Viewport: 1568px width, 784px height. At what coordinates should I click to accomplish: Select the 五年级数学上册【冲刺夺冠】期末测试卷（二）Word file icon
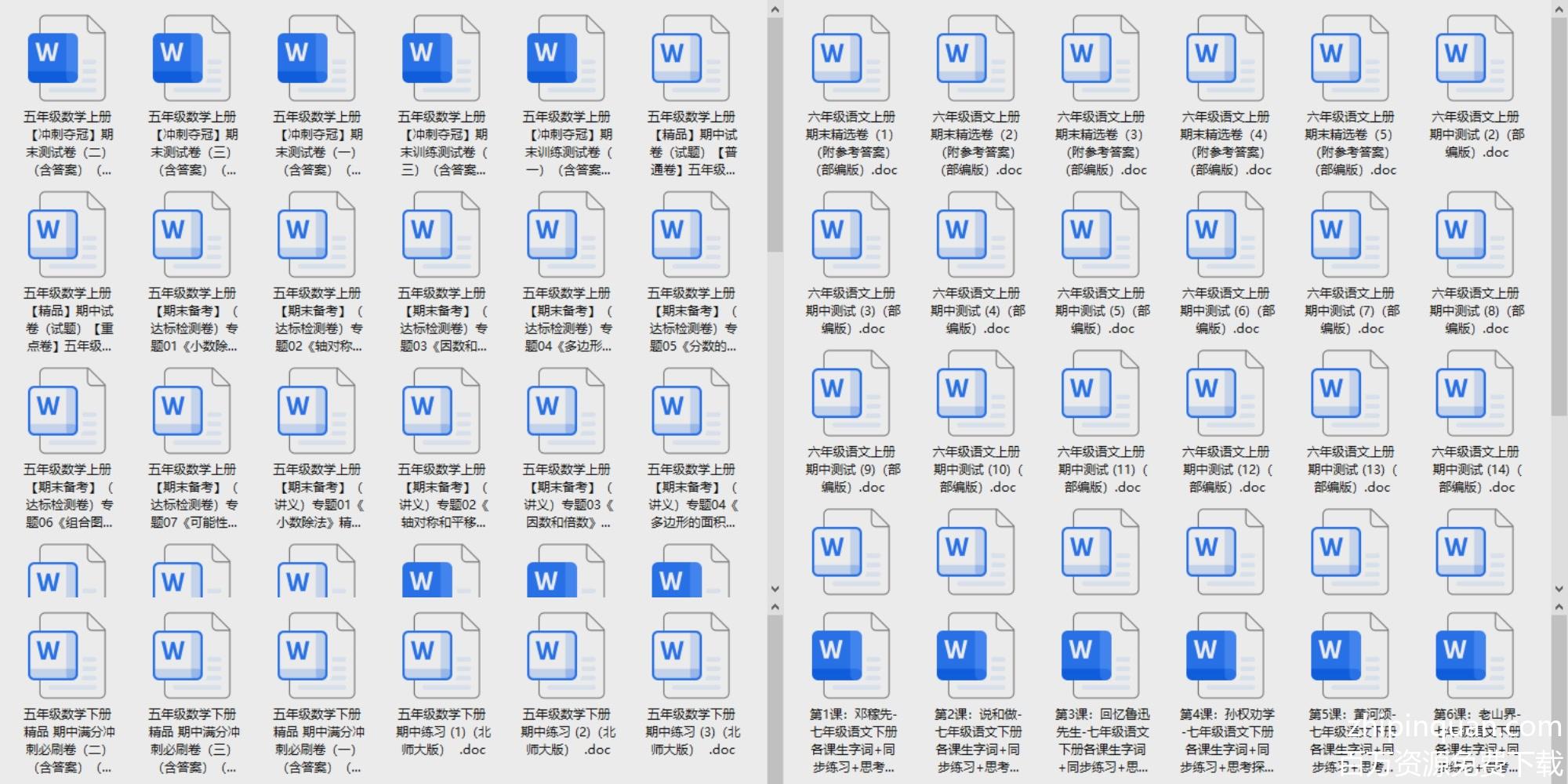(x=67, y=58)
